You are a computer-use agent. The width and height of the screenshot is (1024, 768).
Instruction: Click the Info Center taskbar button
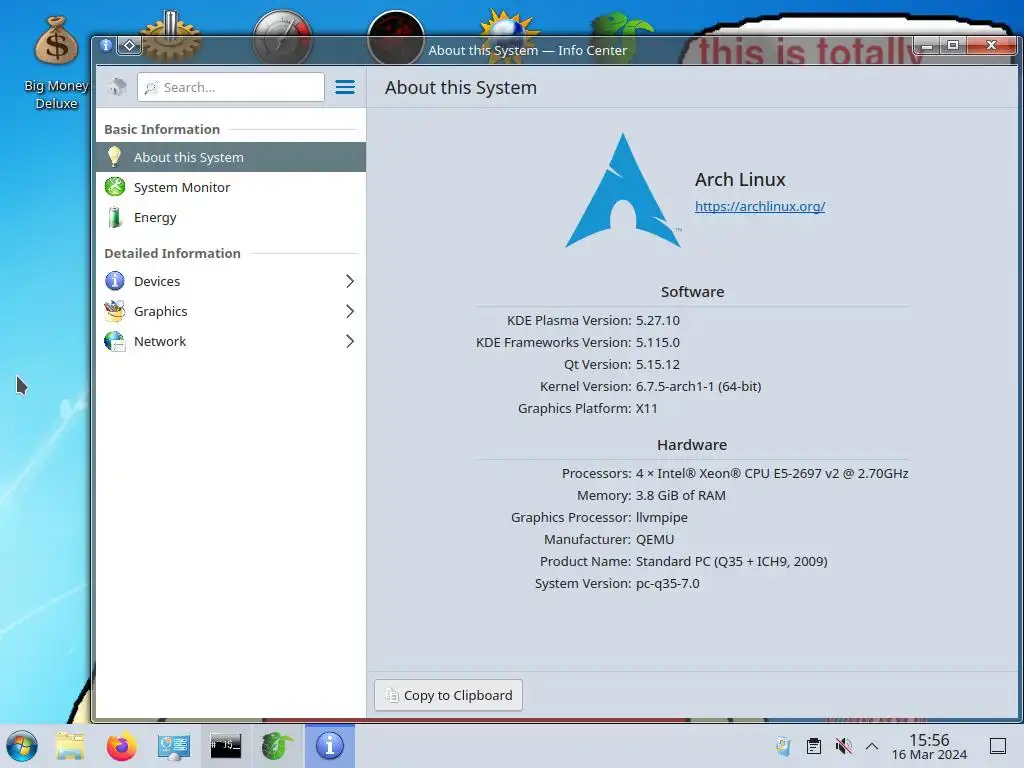click(330, 746)
